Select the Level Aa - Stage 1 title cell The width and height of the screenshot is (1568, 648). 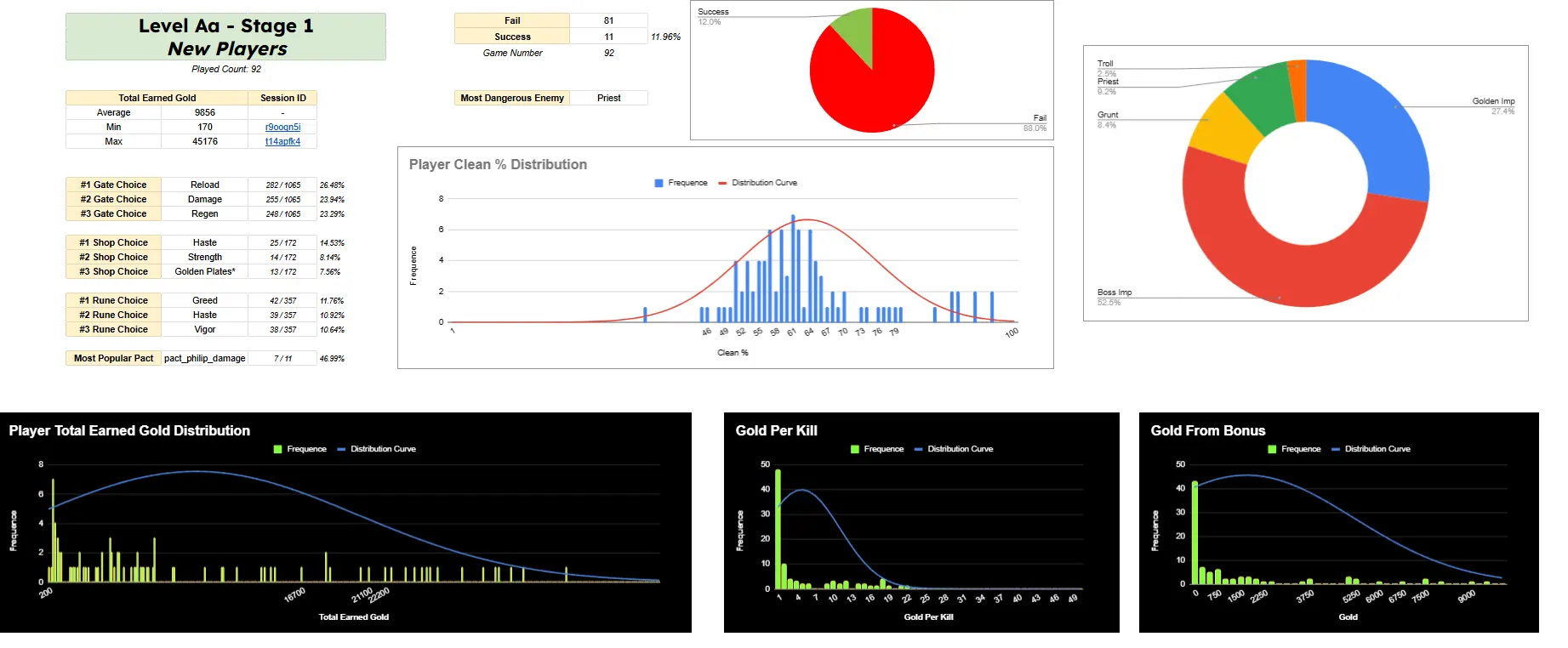point(225,37)
